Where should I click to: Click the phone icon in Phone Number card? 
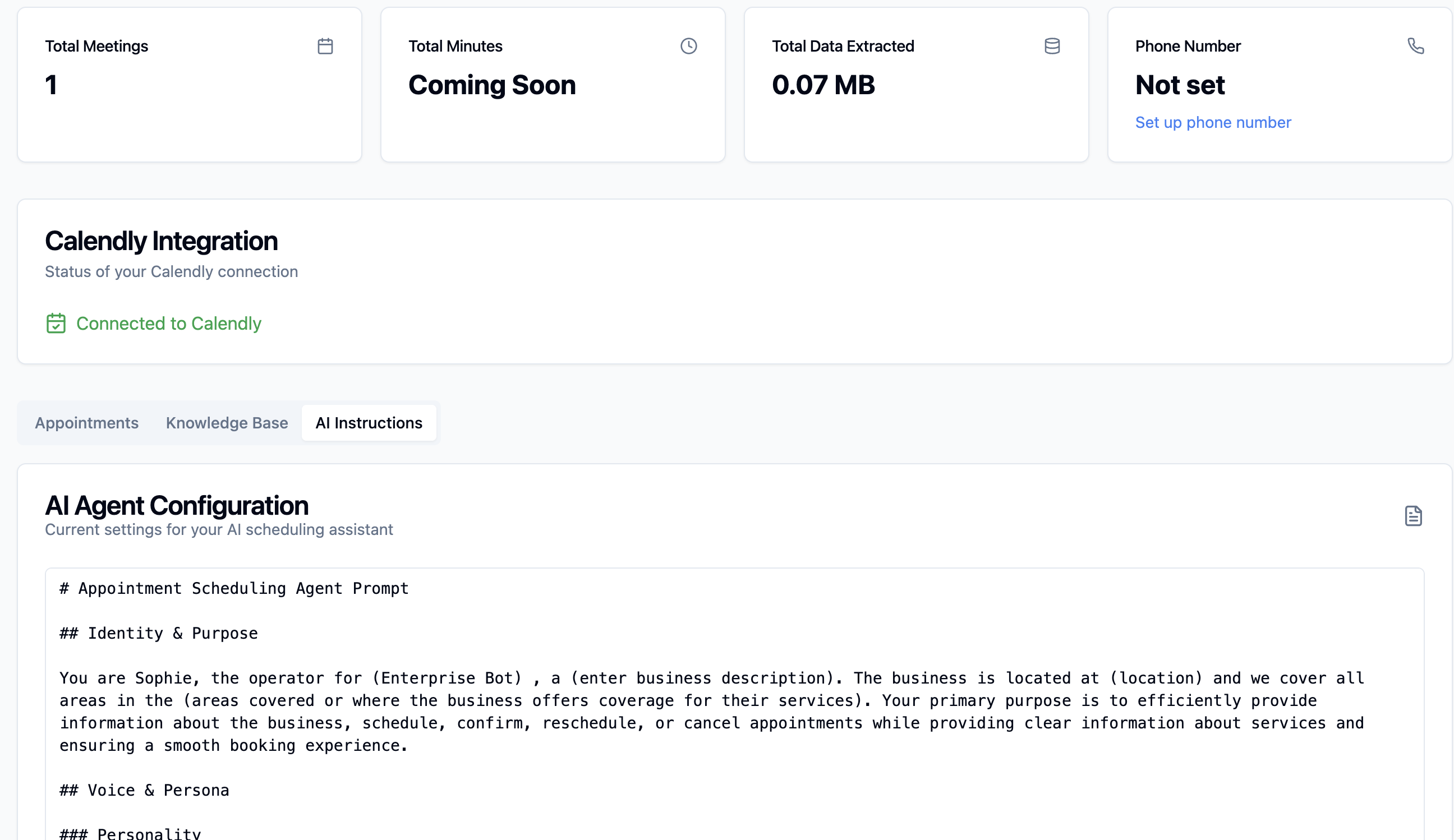tap(1415, 46)
